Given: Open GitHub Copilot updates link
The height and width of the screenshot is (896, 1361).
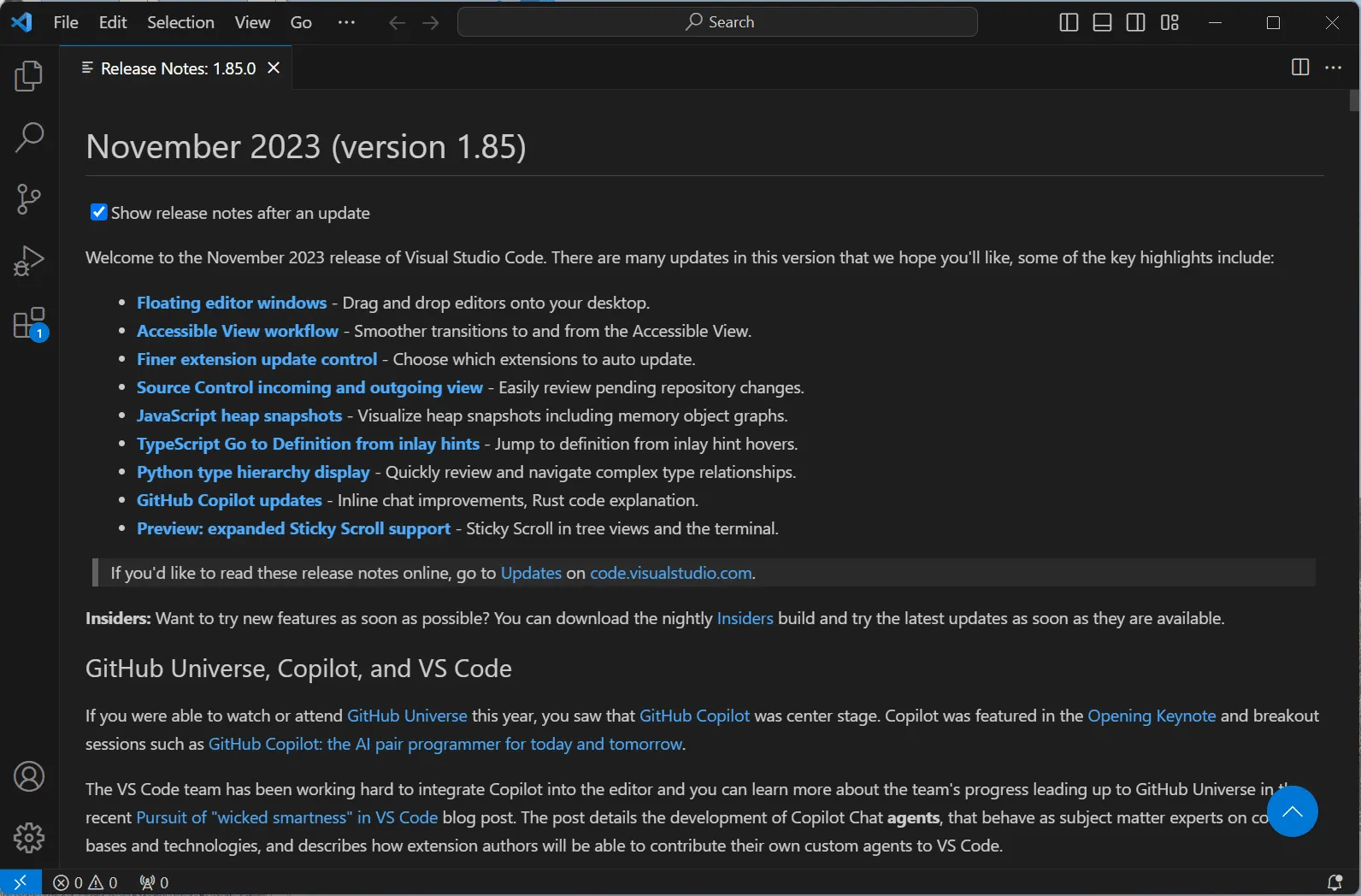Looking at the screenshot, I should (x=229, y=500).
